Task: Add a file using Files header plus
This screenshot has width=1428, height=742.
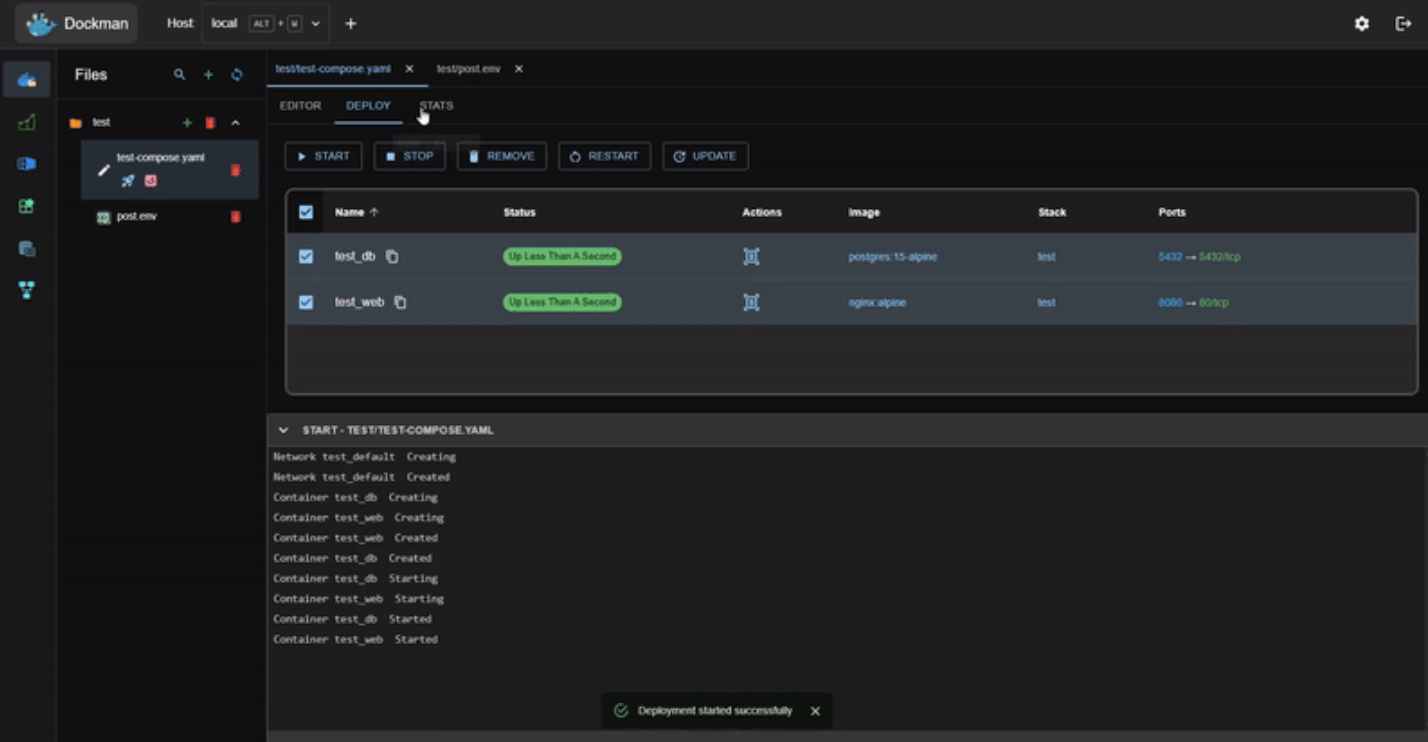Action: [x=208, y=74]
